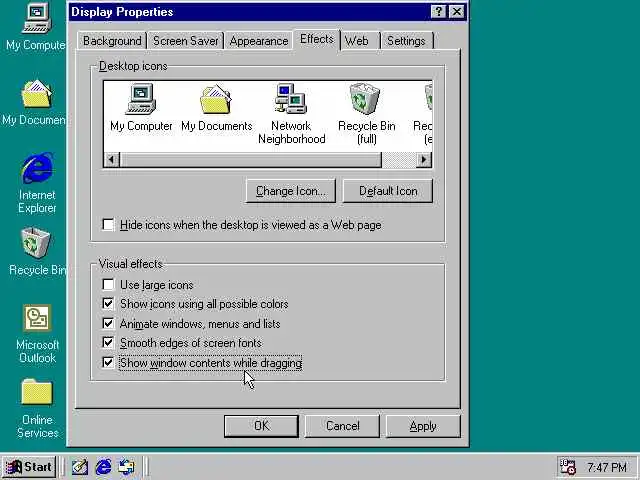Viewport: 640px width, 480px height.
Task: Open the Screen Saver tab
Action: coord(186,41)
